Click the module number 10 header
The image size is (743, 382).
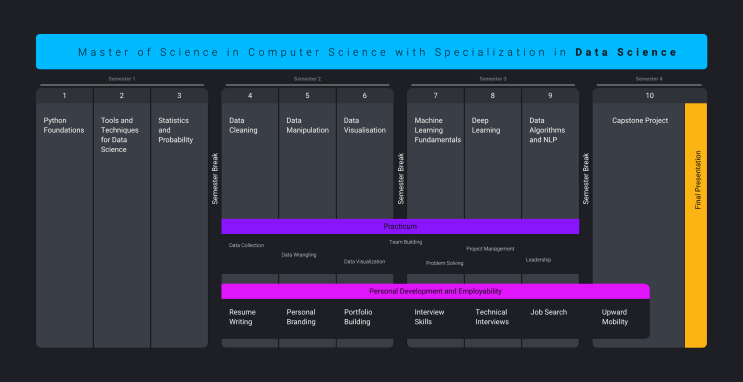tap(650, 95)
